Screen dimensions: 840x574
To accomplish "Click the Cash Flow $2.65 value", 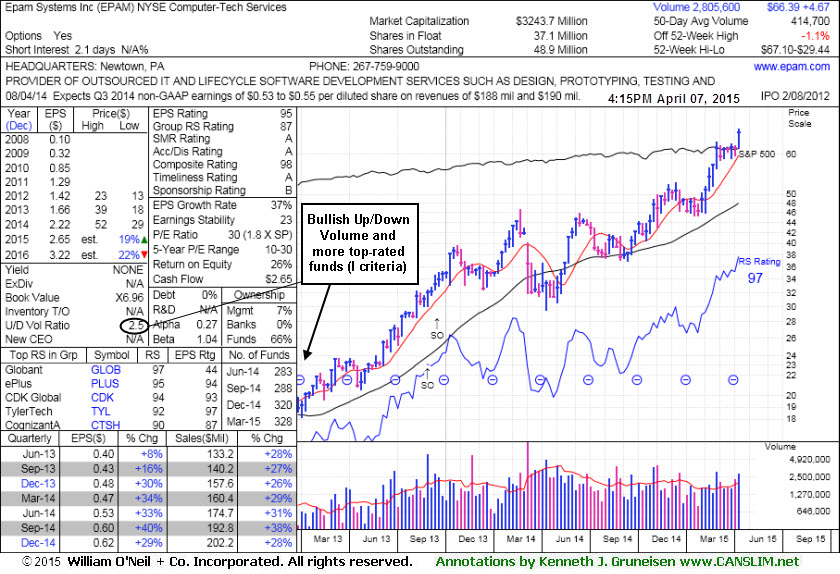I will click(279, 279).
